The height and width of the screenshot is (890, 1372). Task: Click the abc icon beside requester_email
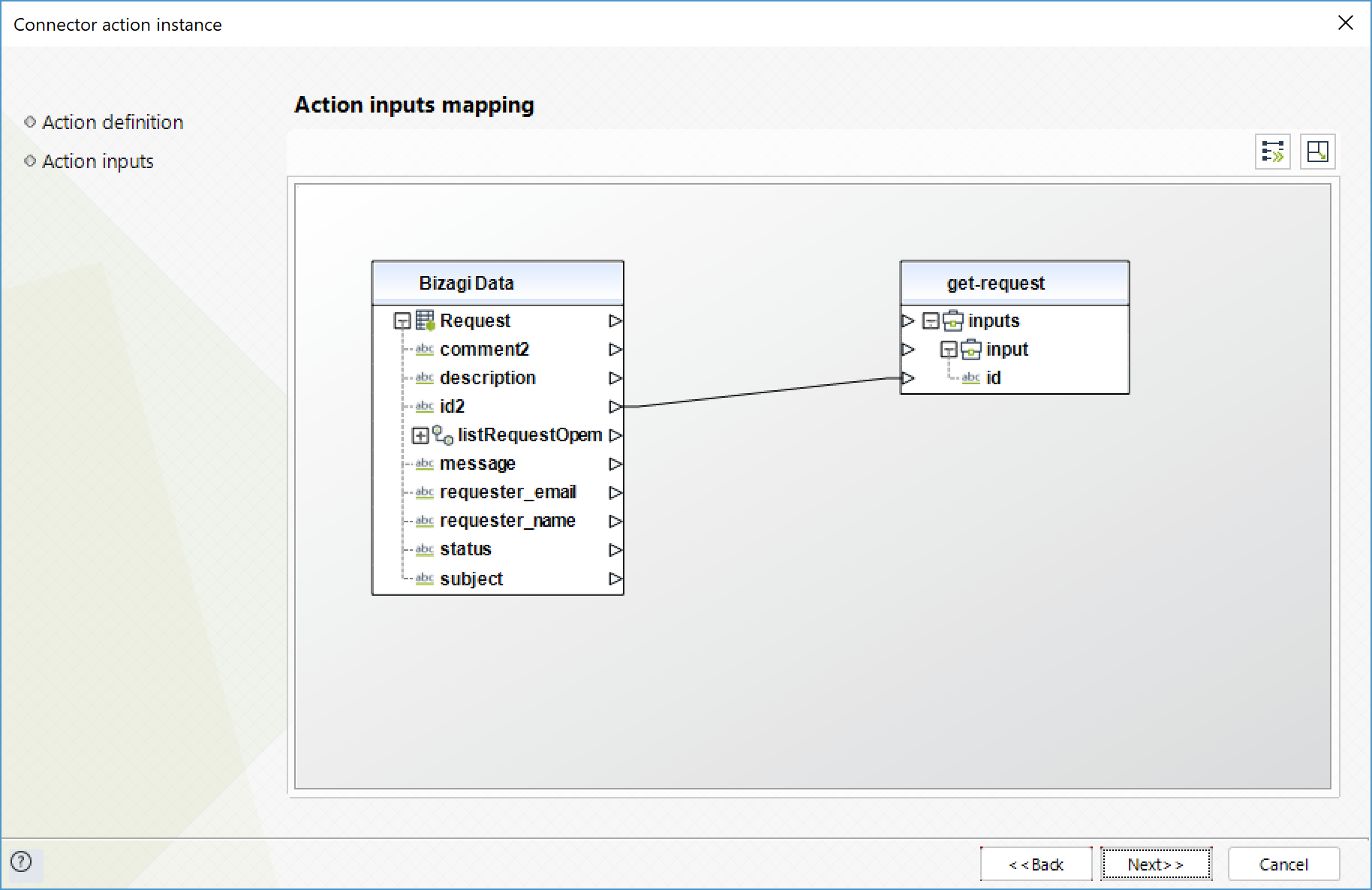point(425,492)
